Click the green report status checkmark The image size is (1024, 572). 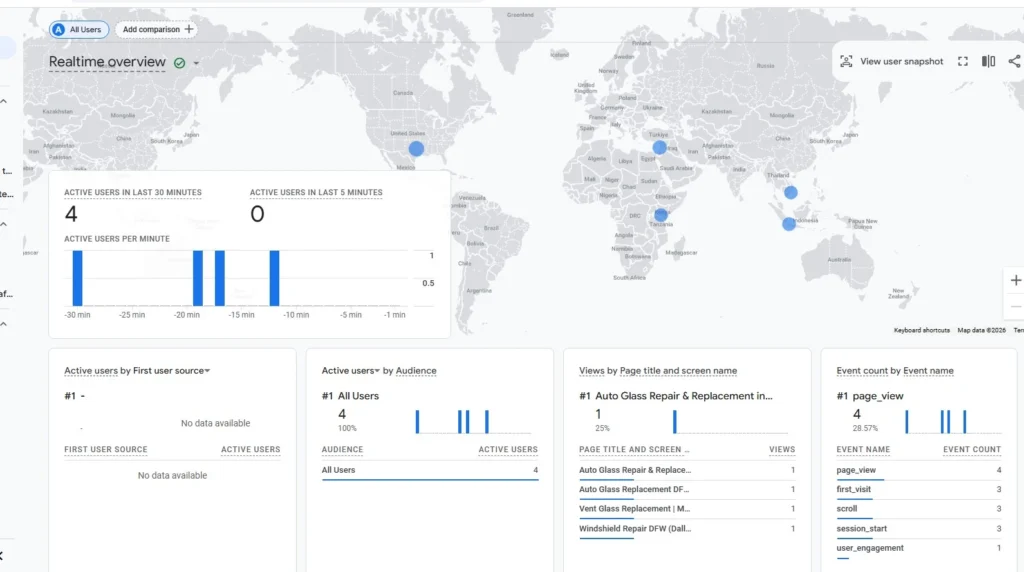point(179,63)
